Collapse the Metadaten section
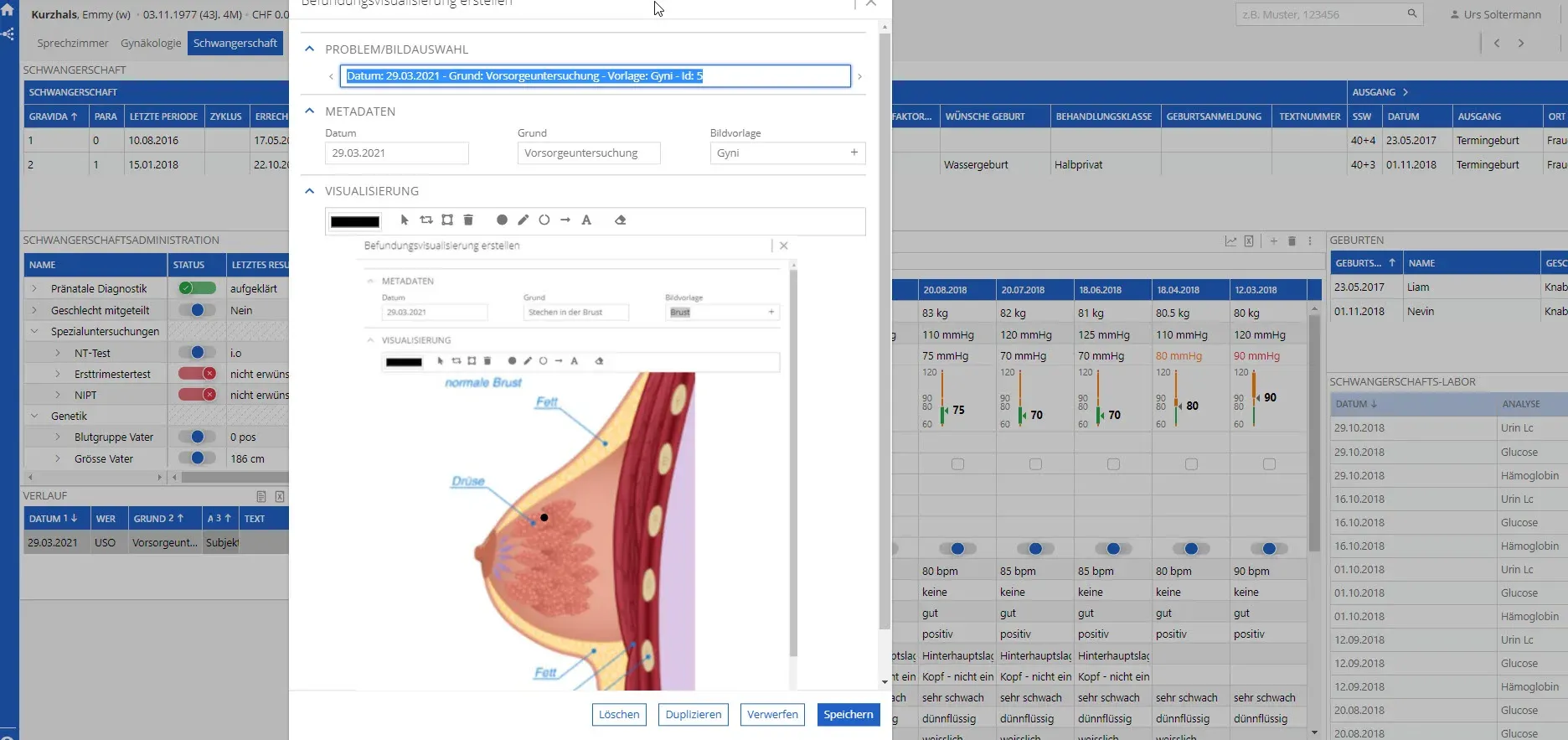Image resolution: width=1568 pixels, height=740 pixels. click(309, 111)
